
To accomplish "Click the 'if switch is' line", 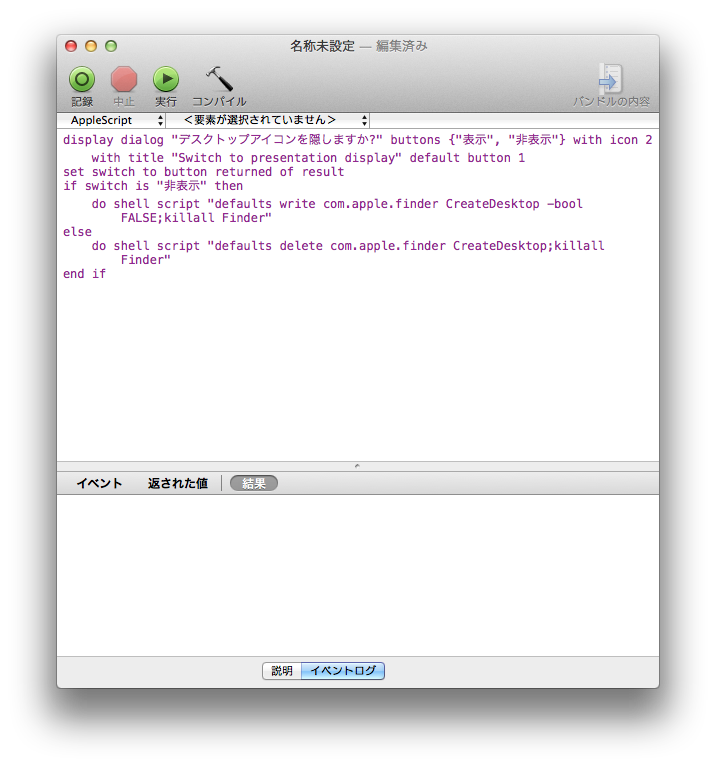I will [x=153, y=186].
